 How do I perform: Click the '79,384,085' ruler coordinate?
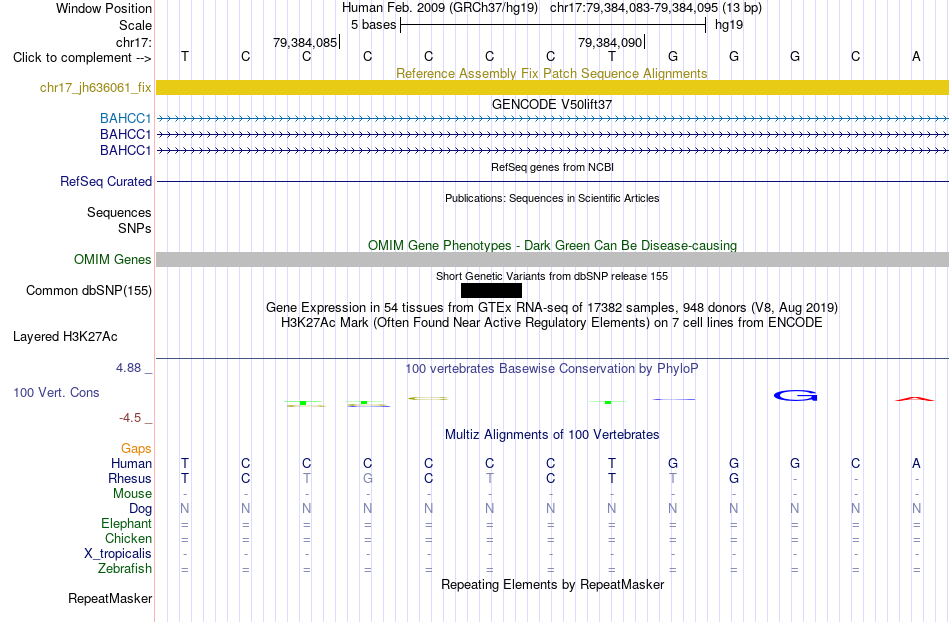(305, 42)
